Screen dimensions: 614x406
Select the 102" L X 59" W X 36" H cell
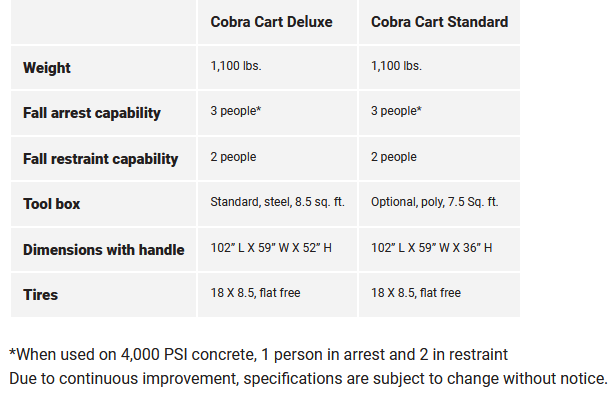431,248
